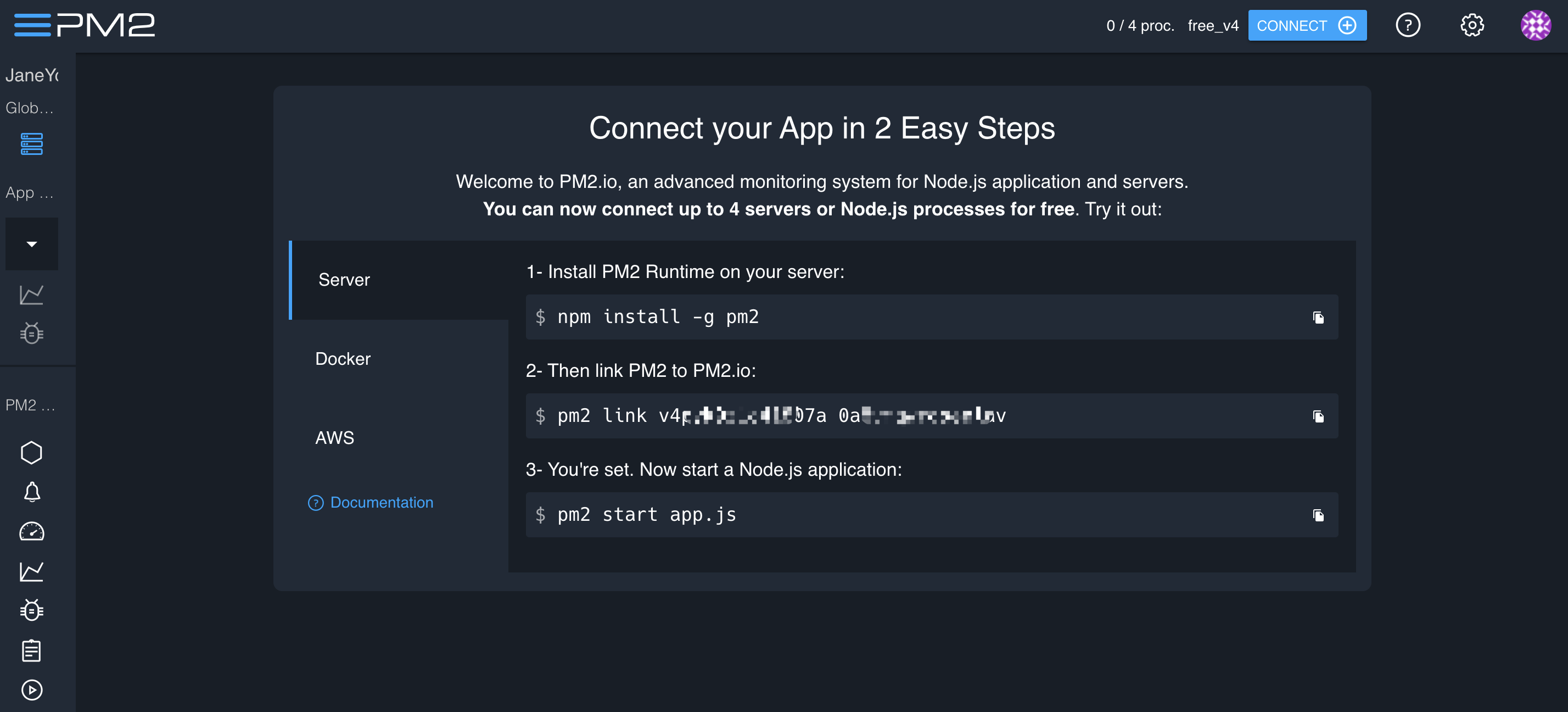Click the JaneY account name in sidebar
The width and height of the screenshot is (1568, 712).
click(x=32, y=75)
